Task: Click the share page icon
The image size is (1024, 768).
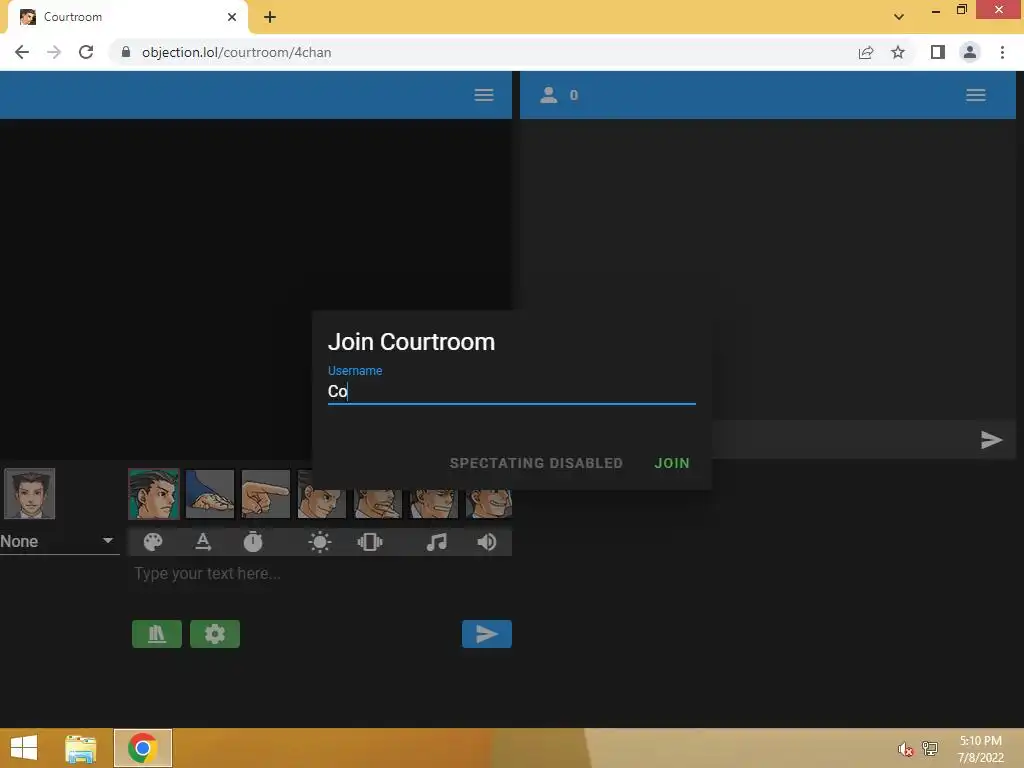Action: (866, 52)
